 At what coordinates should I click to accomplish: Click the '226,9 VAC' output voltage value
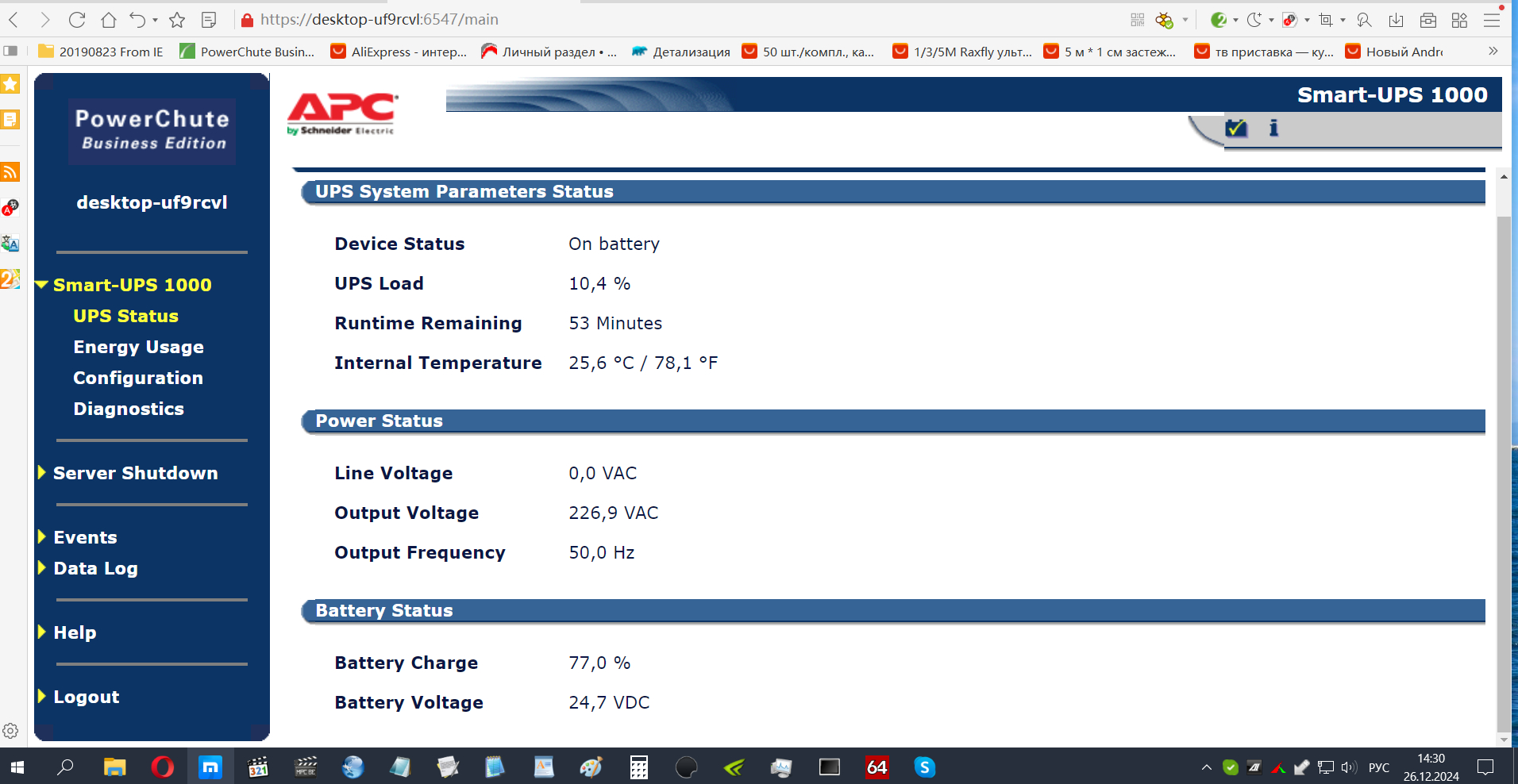[614, 513]
